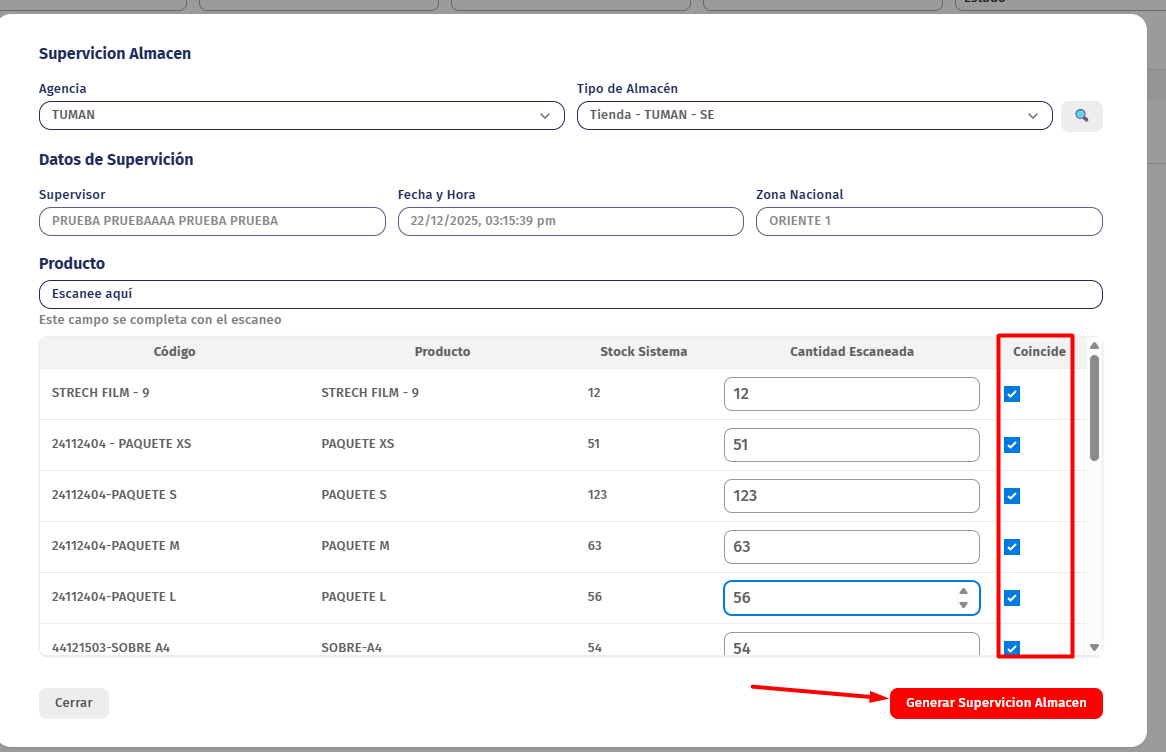This screenshot has width=1166, height=752.
Task: Uncheck Coincide for PAQUETE XS row
Action: tap(1012, 445)
